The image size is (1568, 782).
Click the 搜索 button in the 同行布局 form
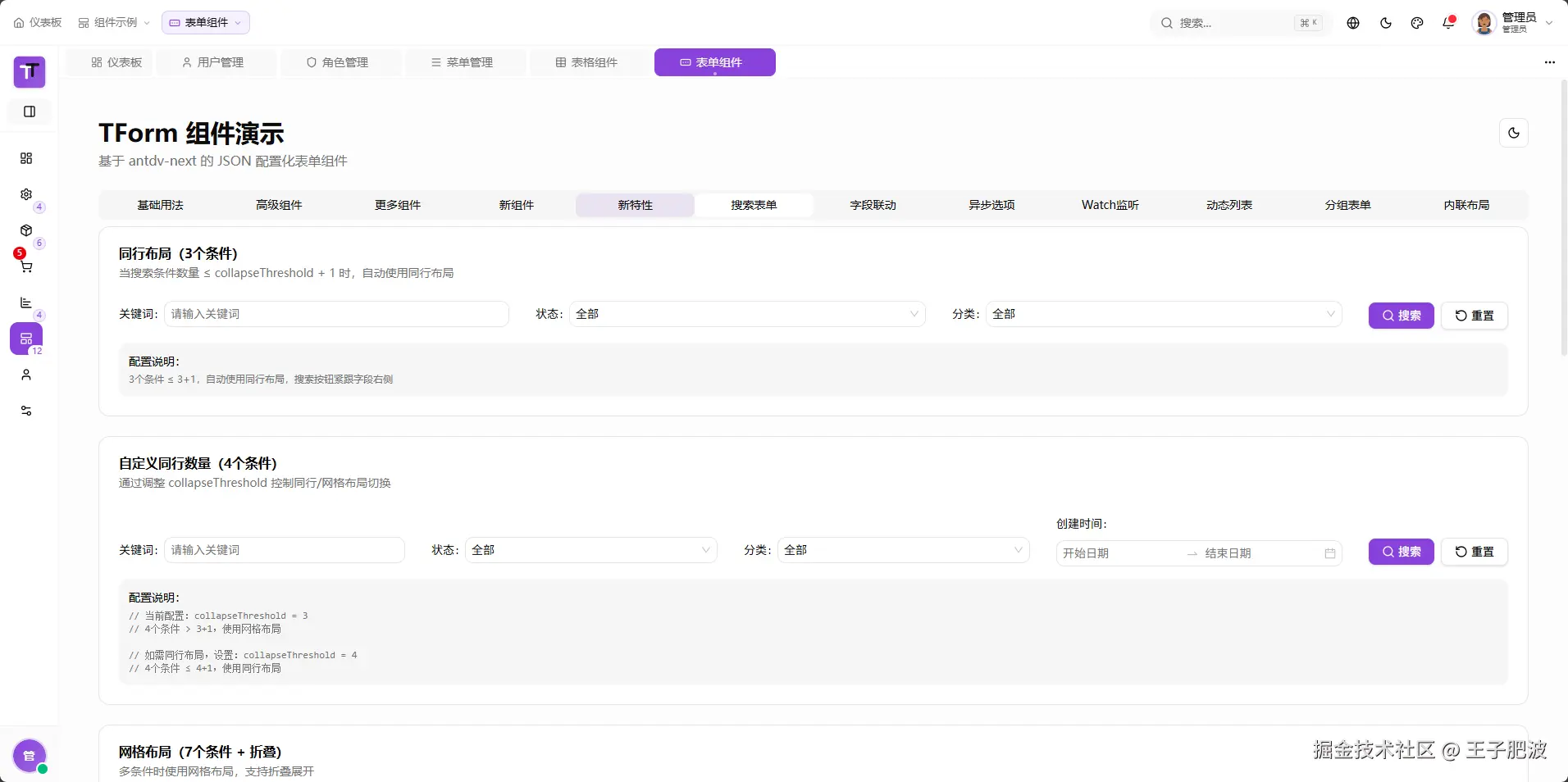coord(1402,316)
